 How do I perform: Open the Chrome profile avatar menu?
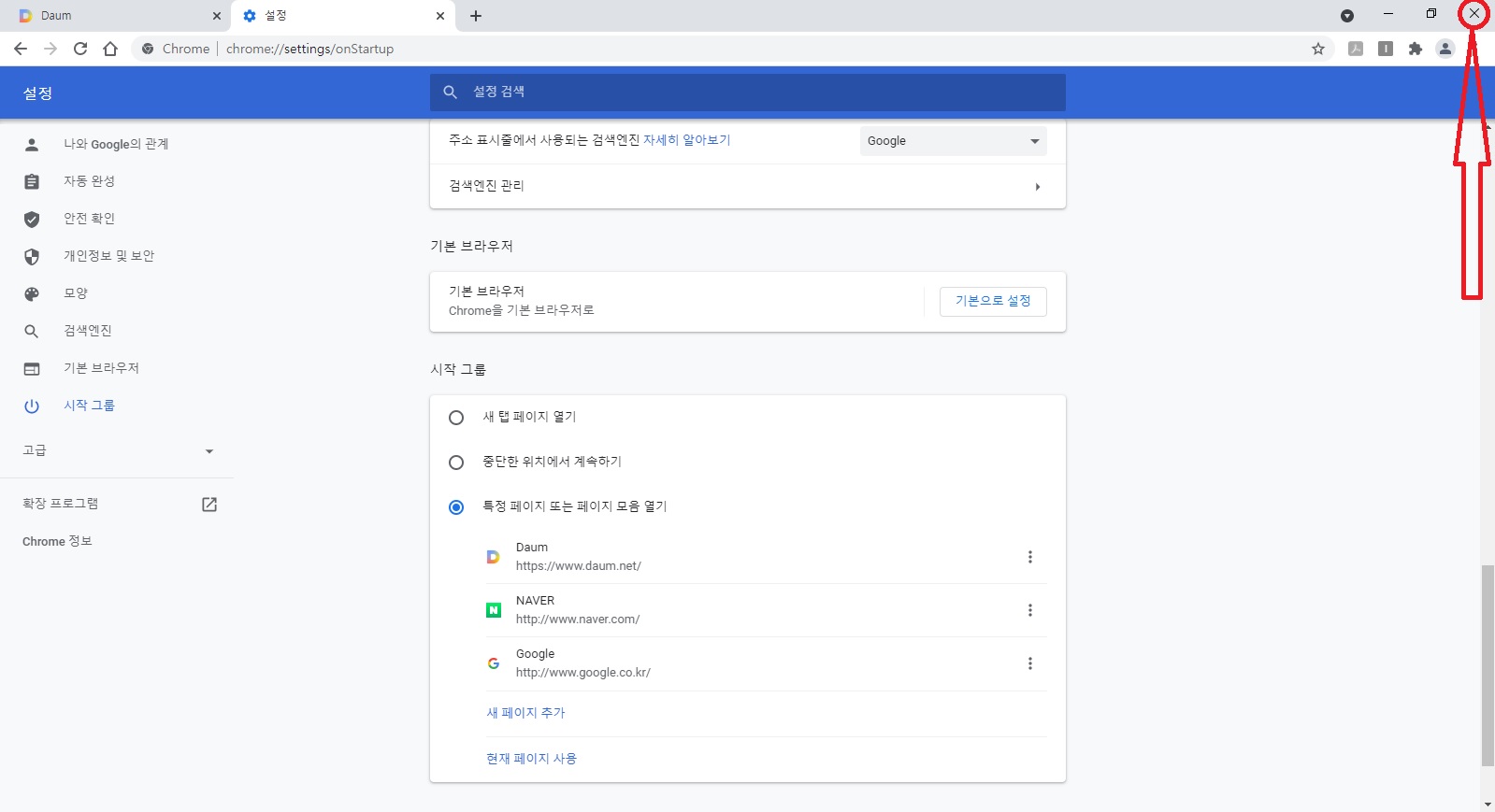(x=1445, y=49)
